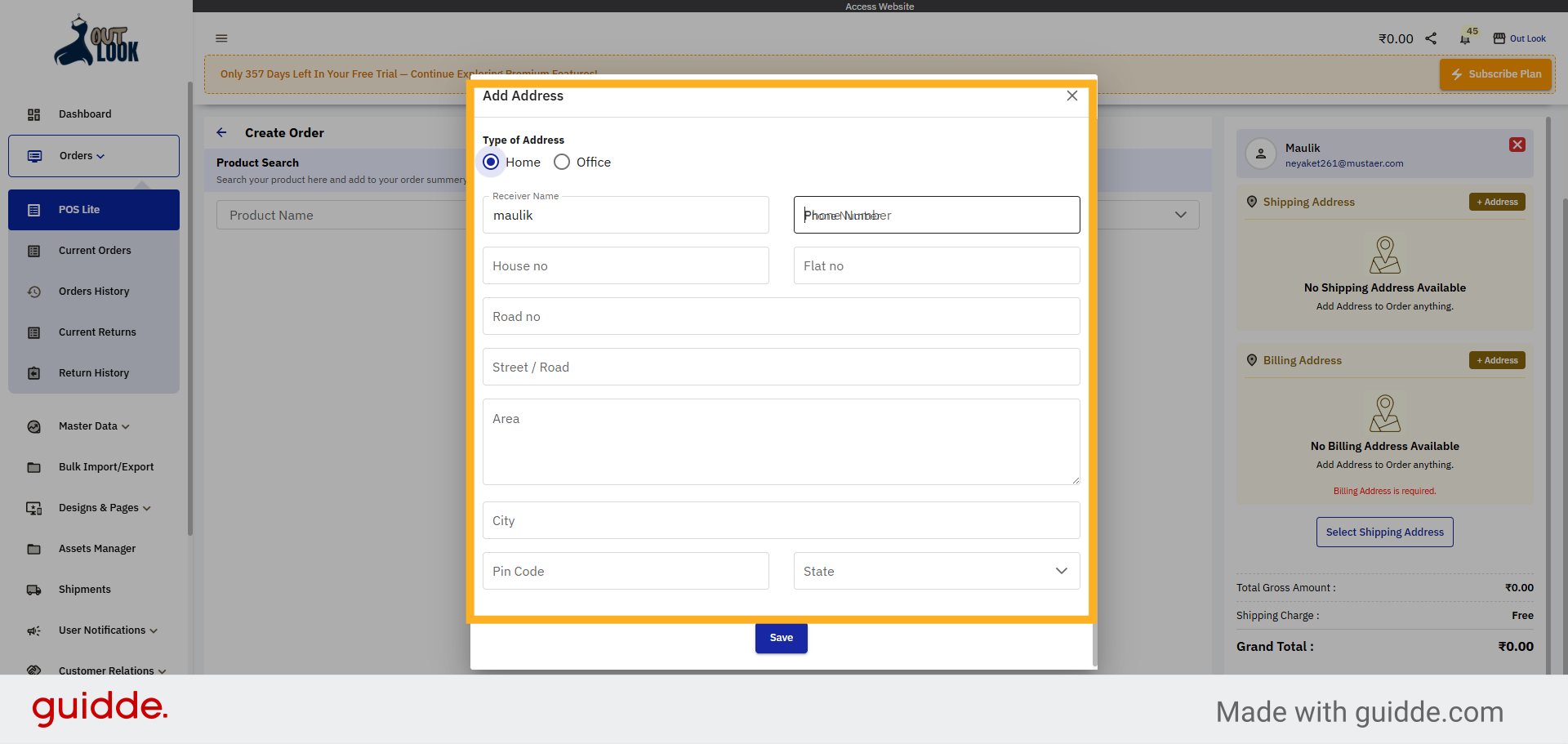Viewport: 1568px width, 744px height.
Task: Open the Customer Relations menu
Action: tap(105, 670)
